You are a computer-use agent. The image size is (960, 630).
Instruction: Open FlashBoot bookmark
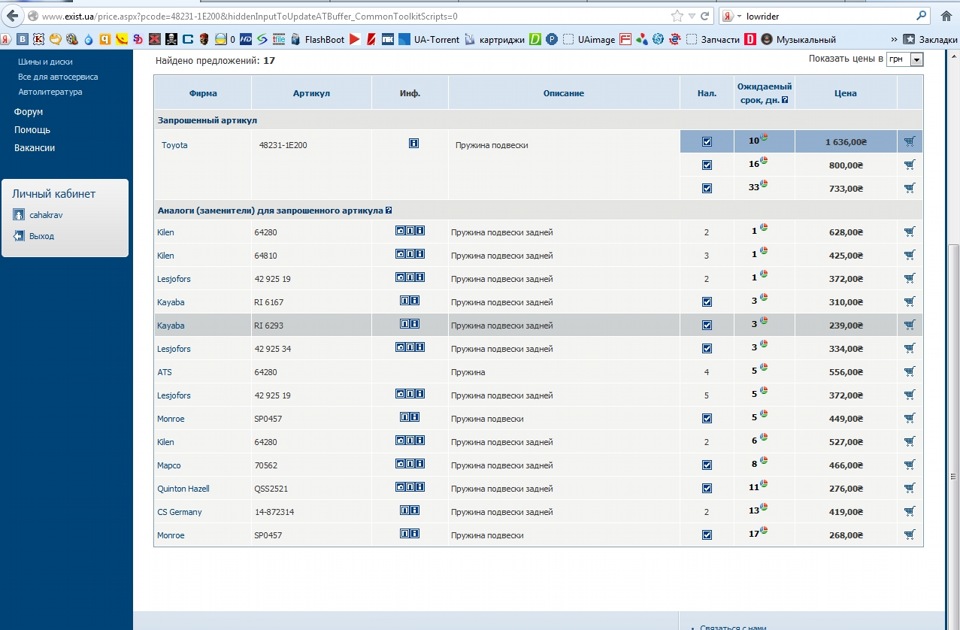pos(318,39)
